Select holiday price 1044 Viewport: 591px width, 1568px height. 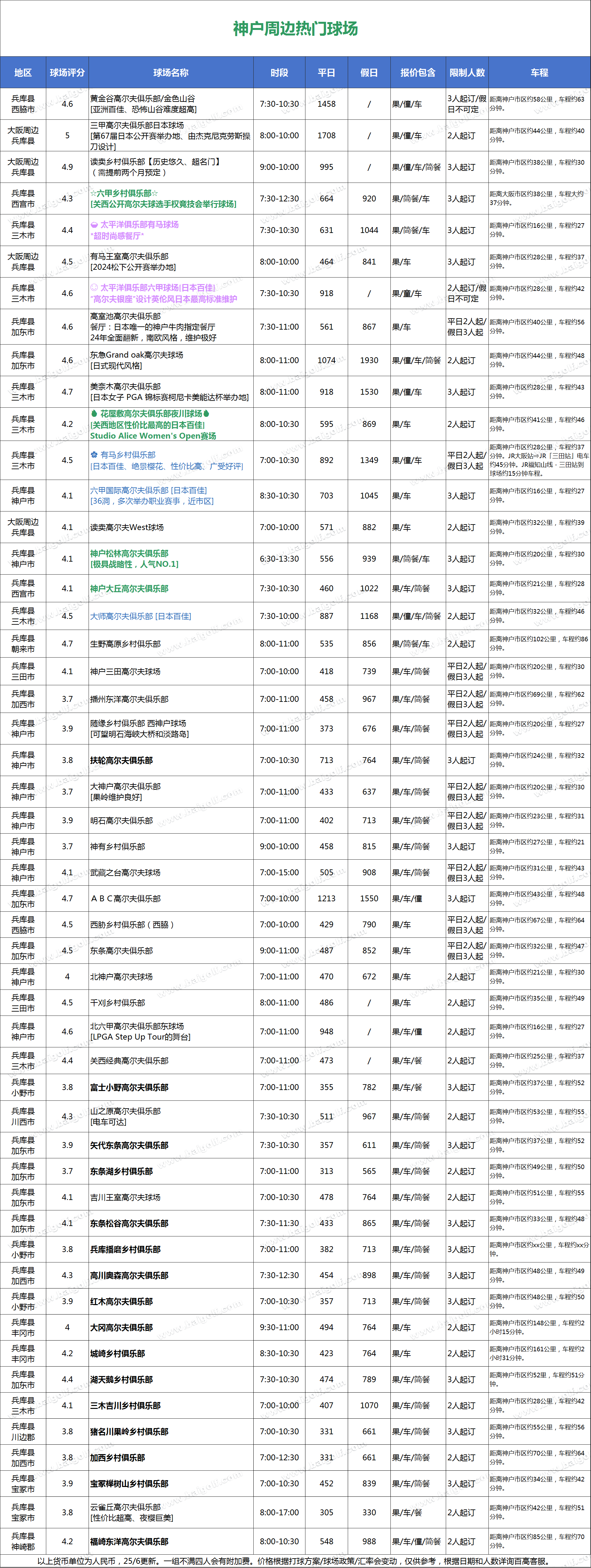(369, 231)
